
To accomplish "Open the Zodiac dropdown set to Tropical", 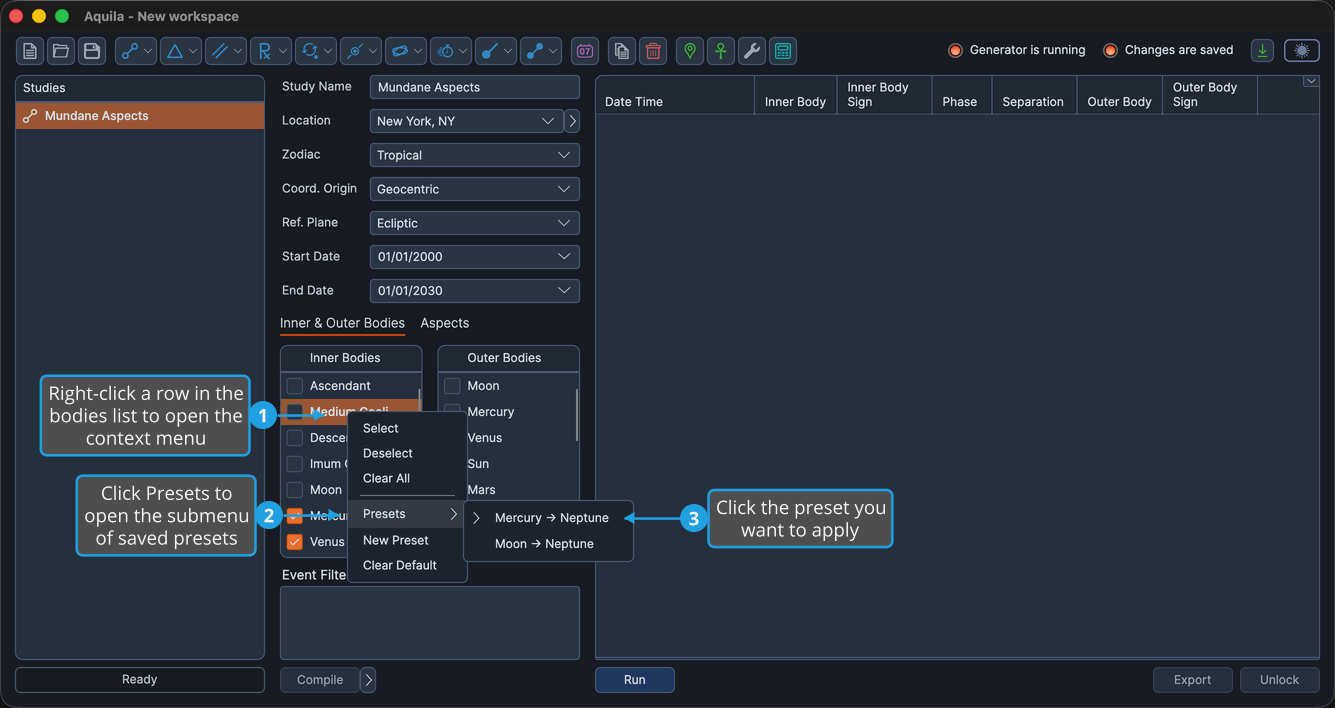I will 475,155.
